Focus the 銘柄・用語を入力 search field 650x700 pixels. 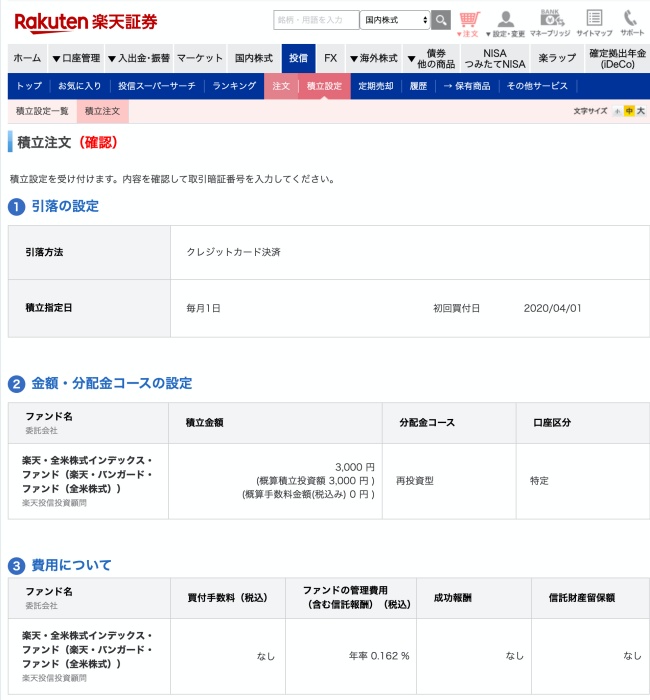(x=316, y=20)
